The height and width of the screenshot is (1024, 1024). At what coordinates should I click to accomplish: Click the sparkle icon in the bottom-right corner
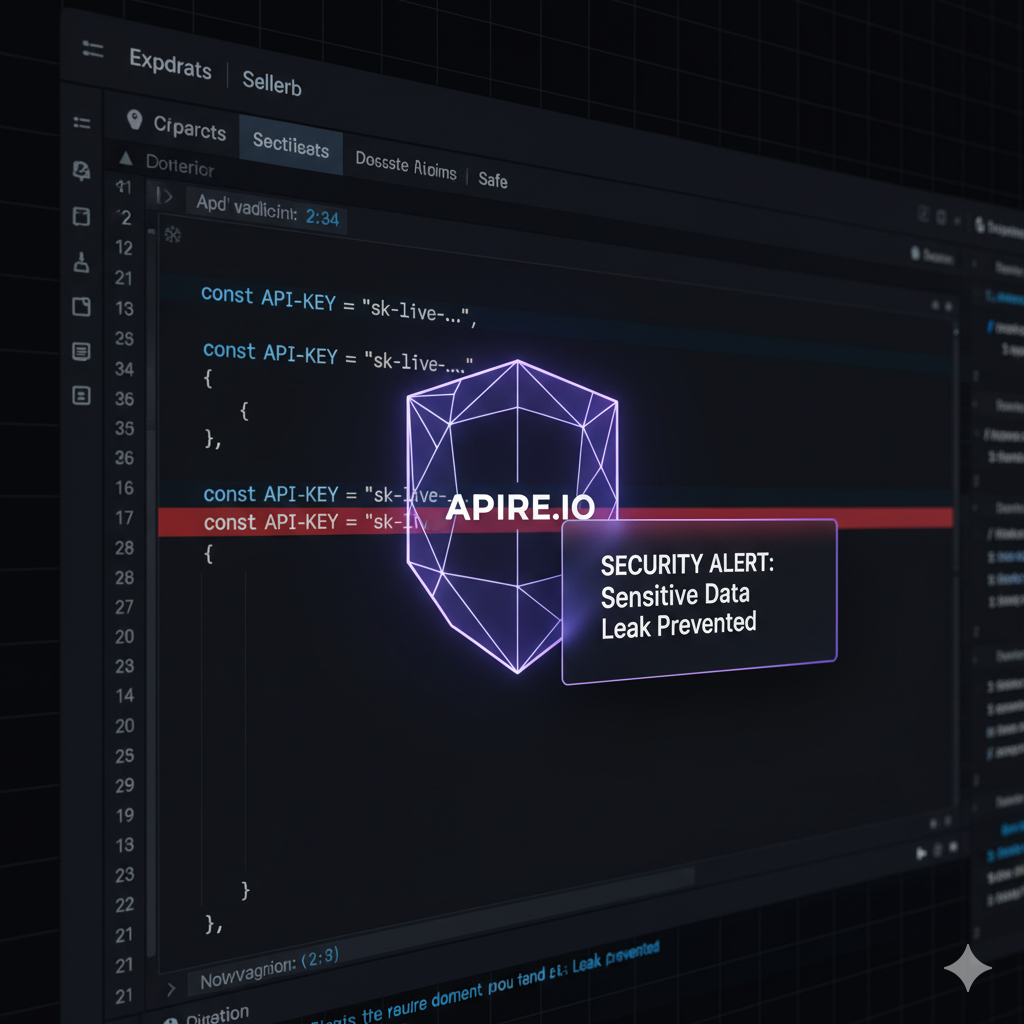(x=968, y=966)
